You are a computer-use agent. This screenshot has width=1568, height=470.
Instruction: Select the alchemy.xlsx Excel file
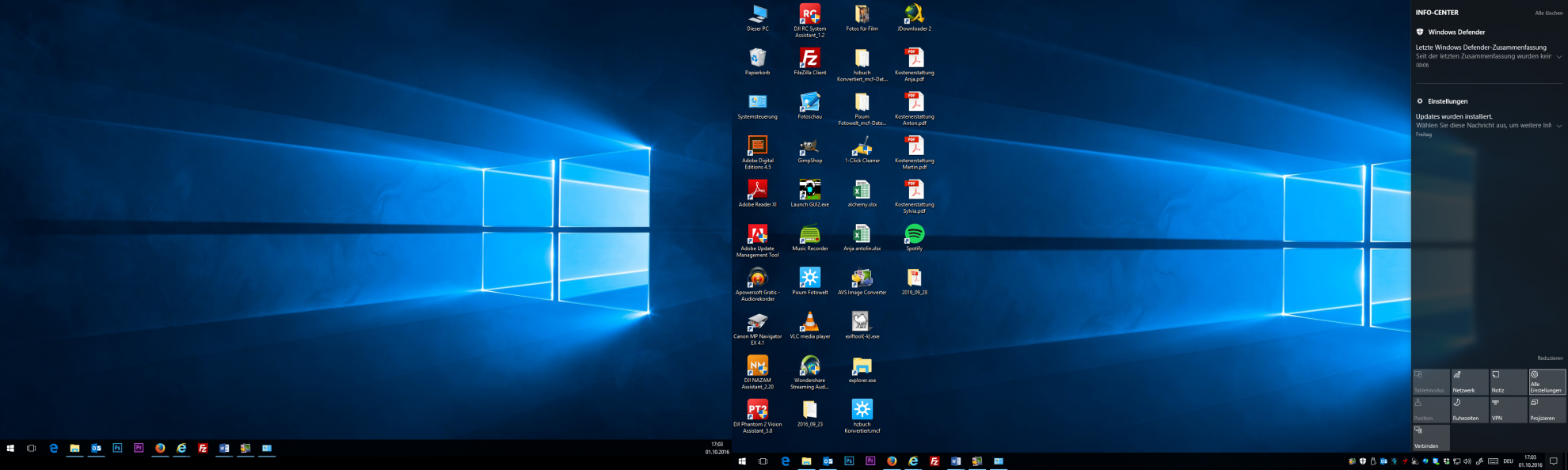[862, 194]
